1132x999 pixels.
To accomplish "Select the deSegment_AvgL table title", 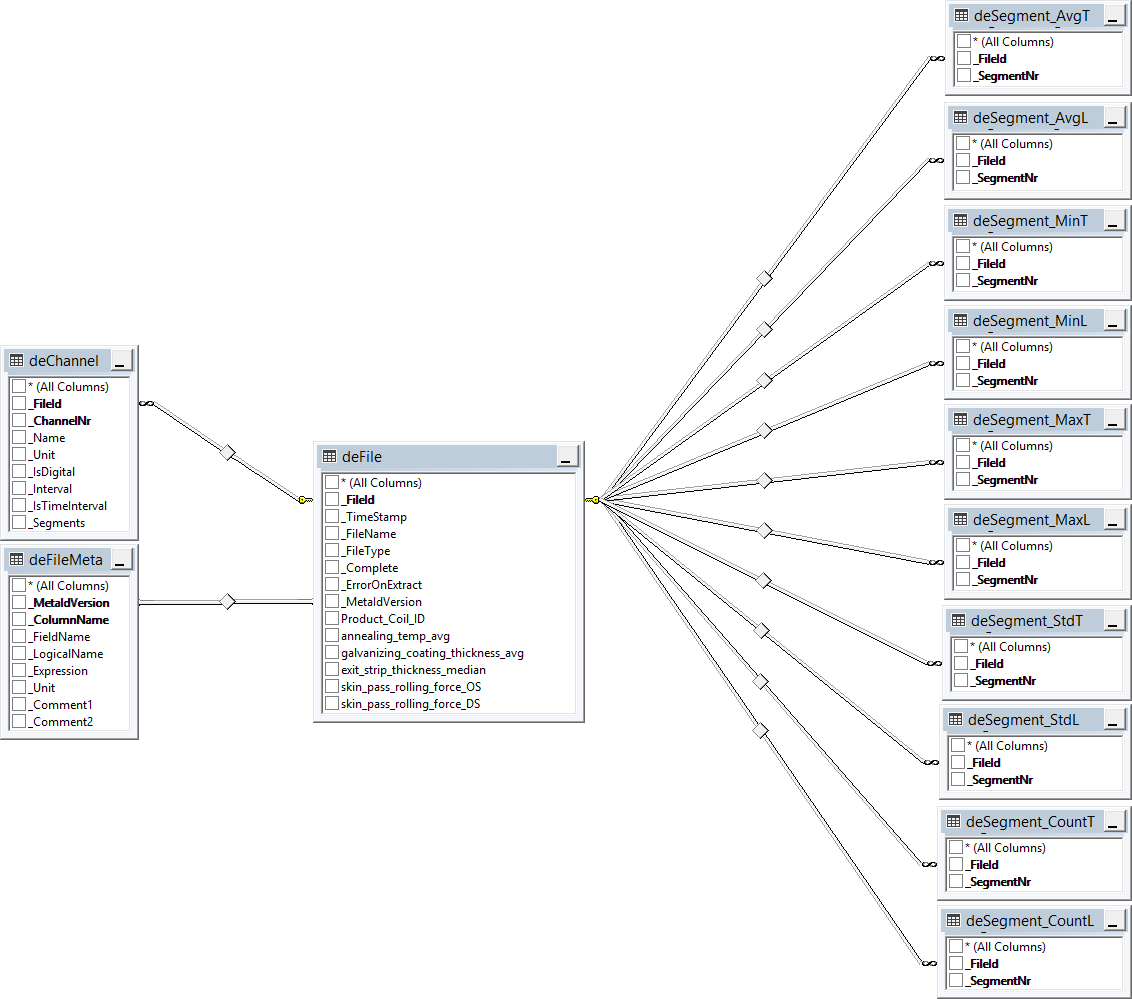I will point(1030,118).
